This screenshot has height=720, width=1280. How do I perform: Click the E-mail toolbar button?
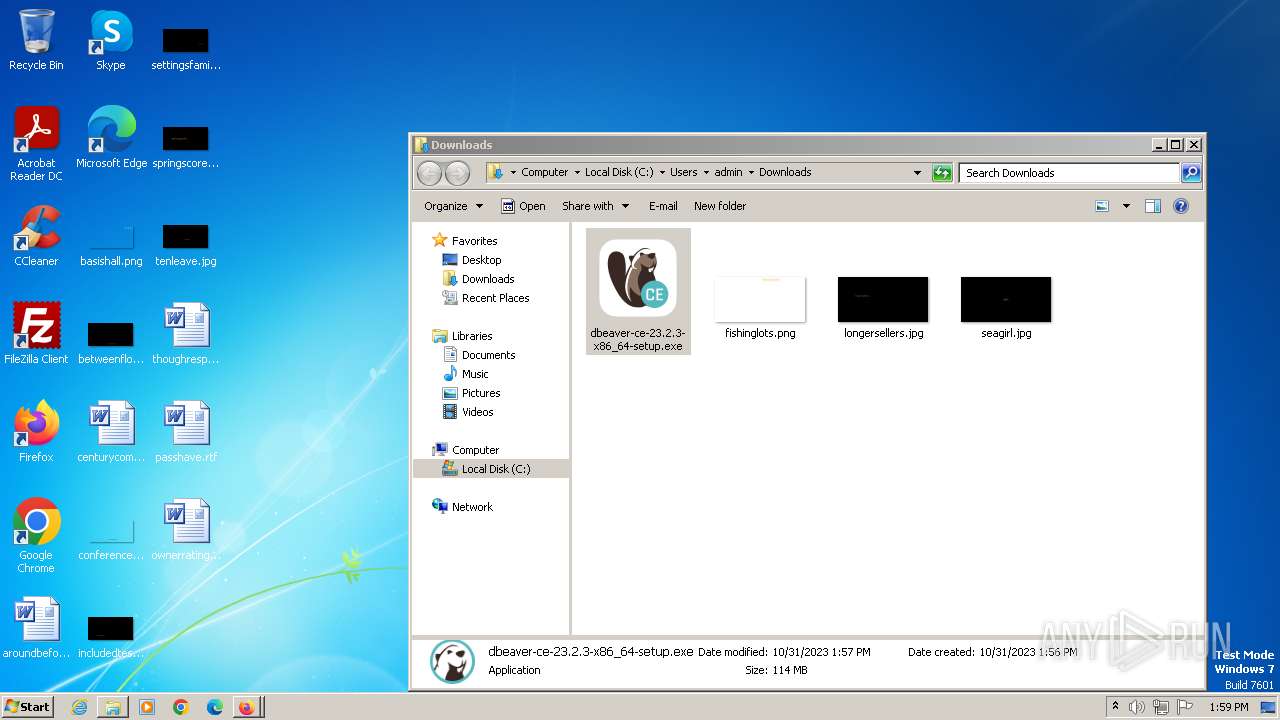(663, 206)
